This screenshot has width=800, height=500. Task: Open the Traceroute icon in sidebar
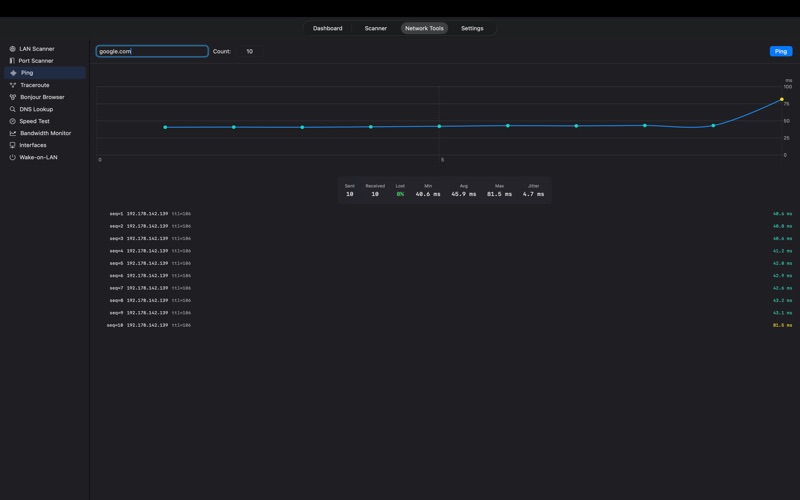click(13, 85)
